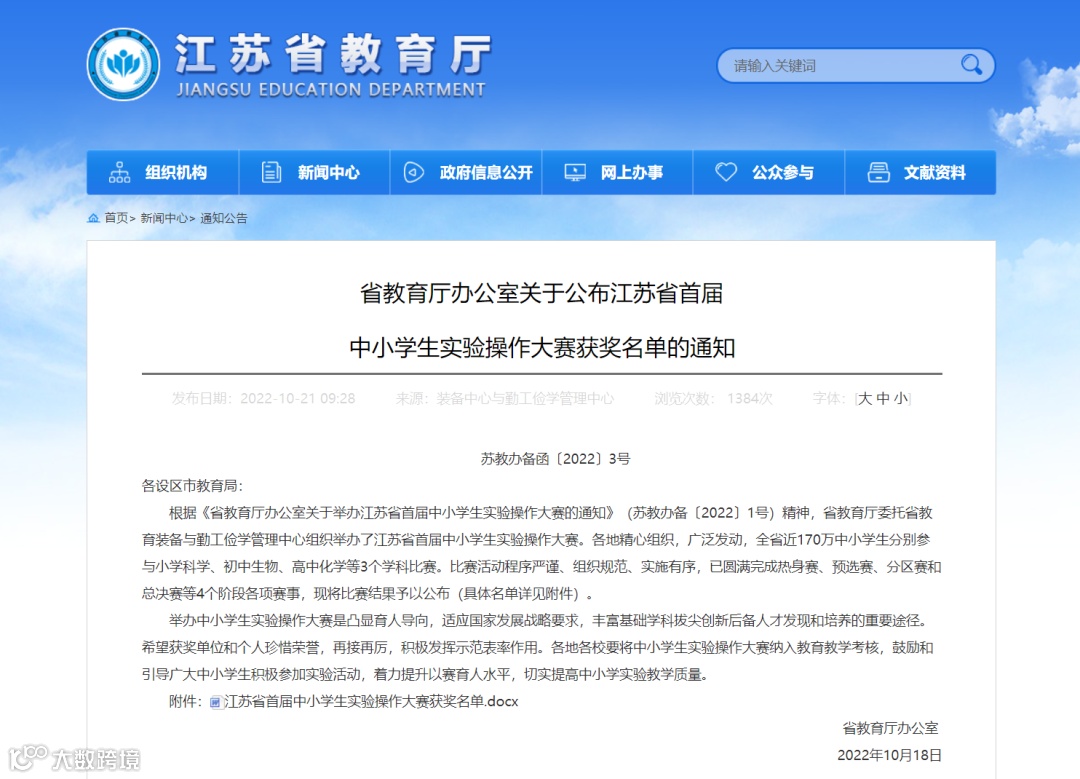The image size is (1080, 779).
Task: Click the publish date 2022-10-21 09:28
Action: pyautogui.click(x=298, y=399)
